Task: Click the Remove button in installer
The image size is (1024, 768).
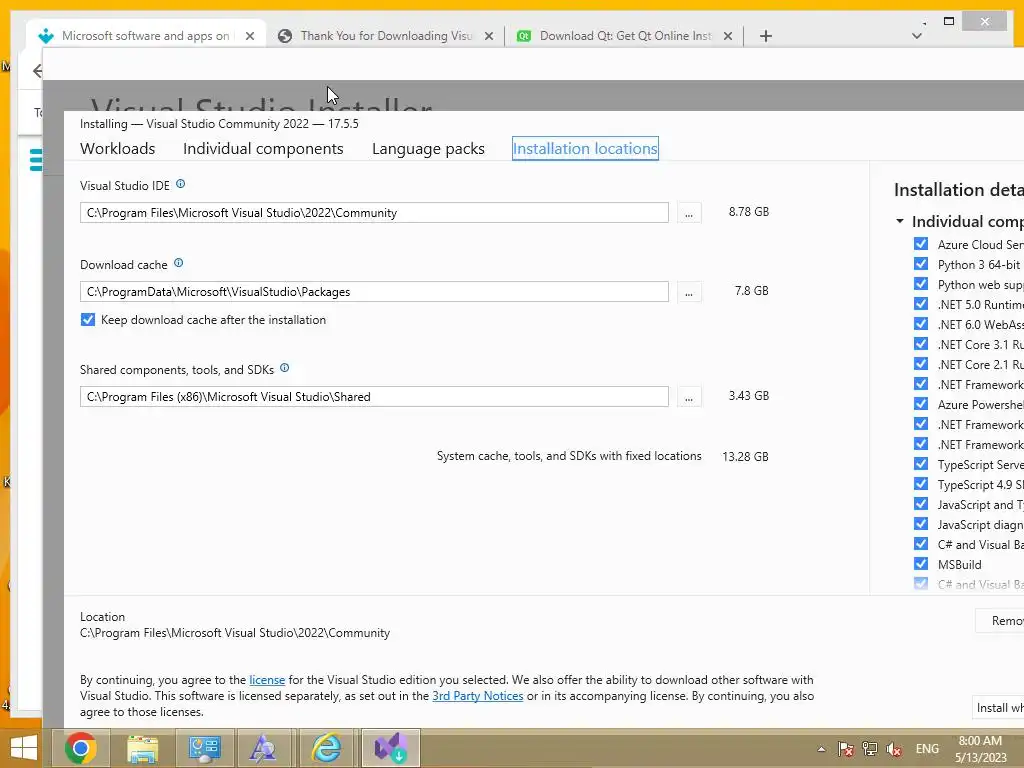Action: (1000, 620)
